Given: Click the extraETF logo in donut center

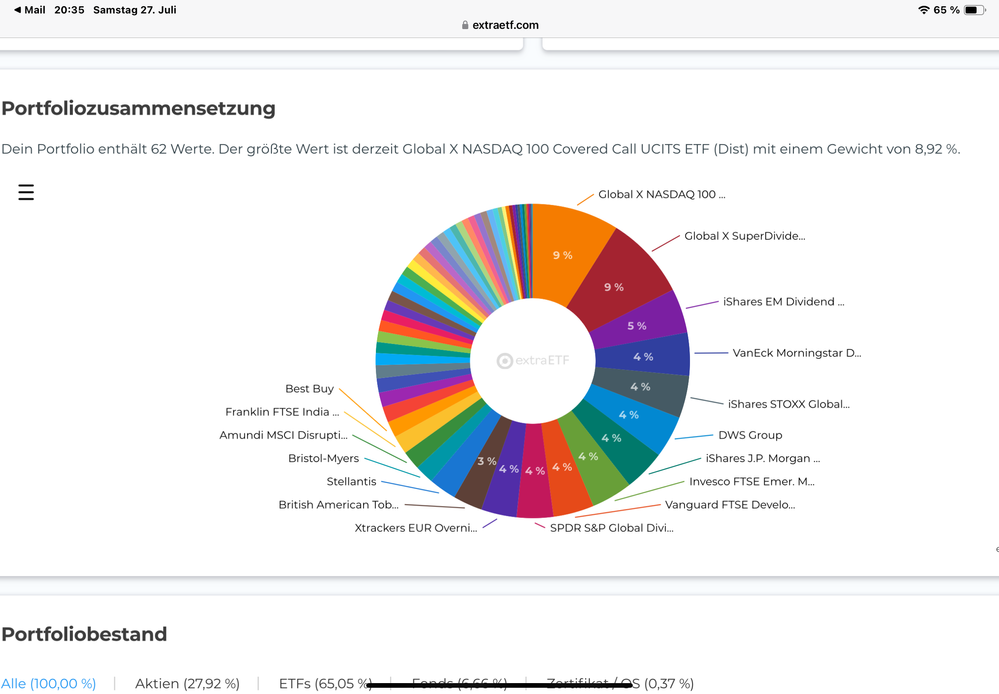Looking at the screenshot, I should pos(533,361).
